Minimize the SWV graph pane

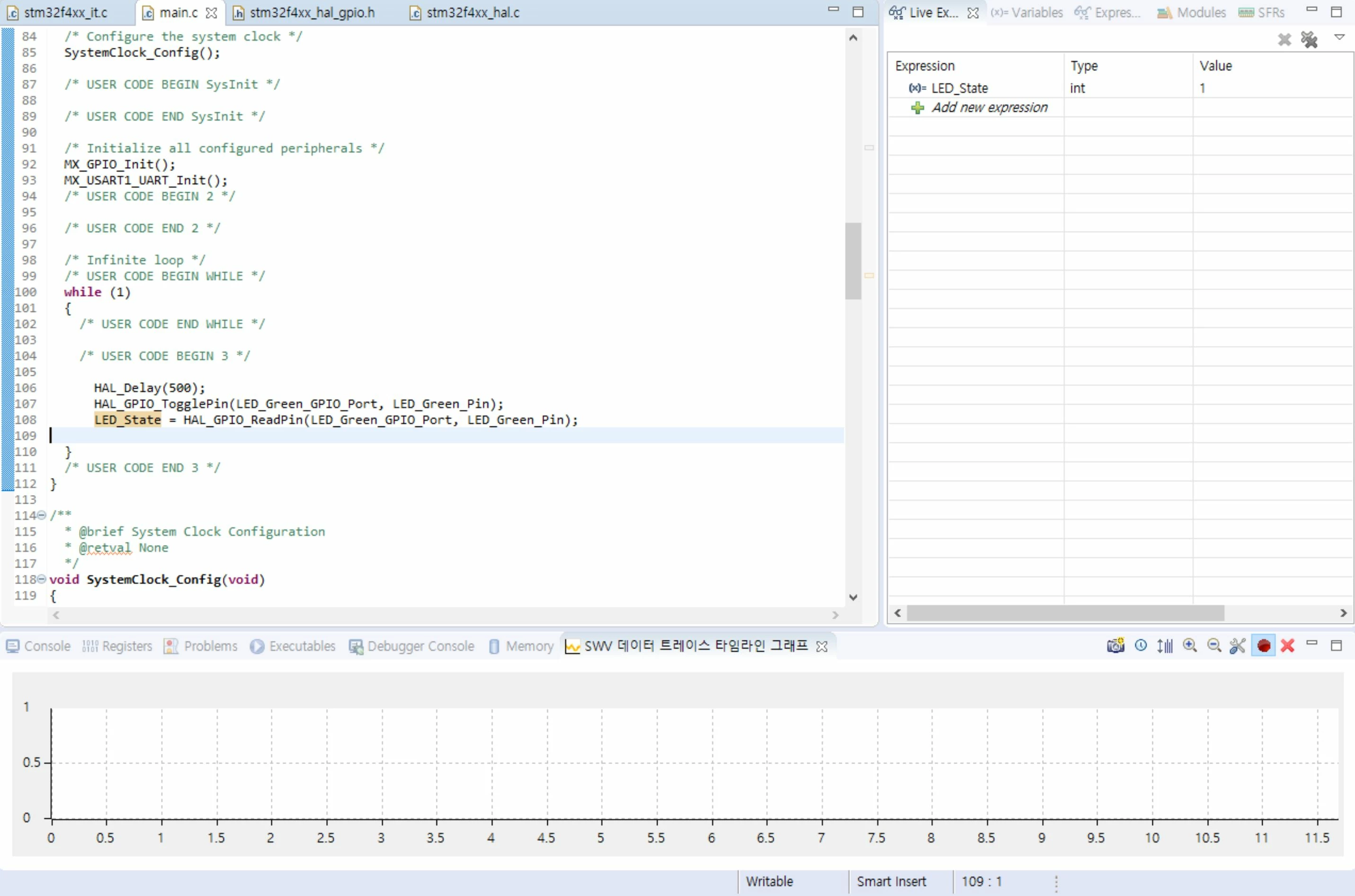click(x=1312, y=643)
